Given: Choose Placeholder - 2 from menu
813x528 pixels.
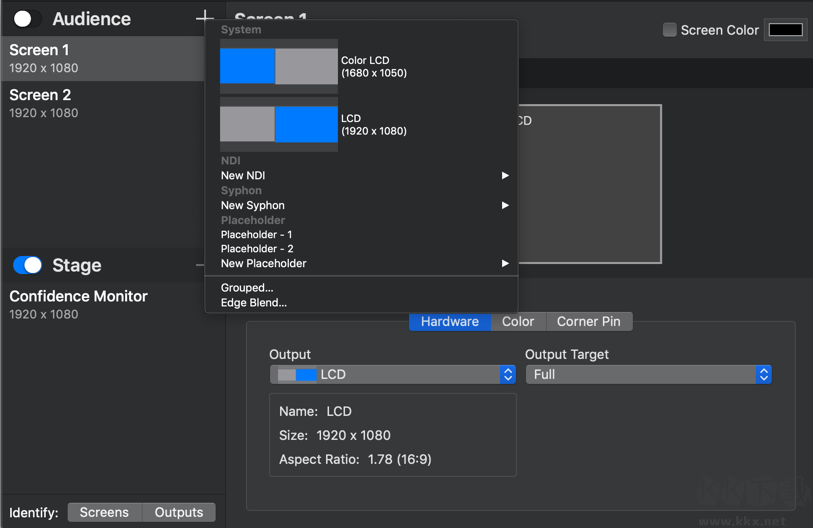Looking at the screenshot, I should (257, 248).
